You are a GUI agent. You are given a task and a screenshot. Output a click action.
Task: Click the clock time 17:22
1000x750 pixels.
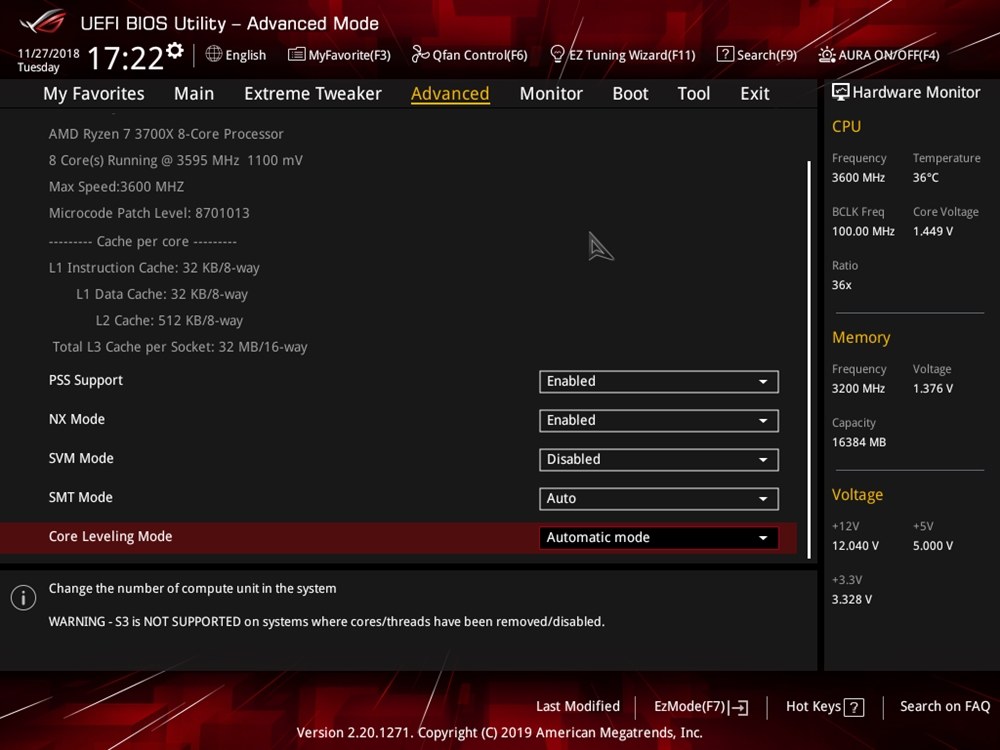126,58
